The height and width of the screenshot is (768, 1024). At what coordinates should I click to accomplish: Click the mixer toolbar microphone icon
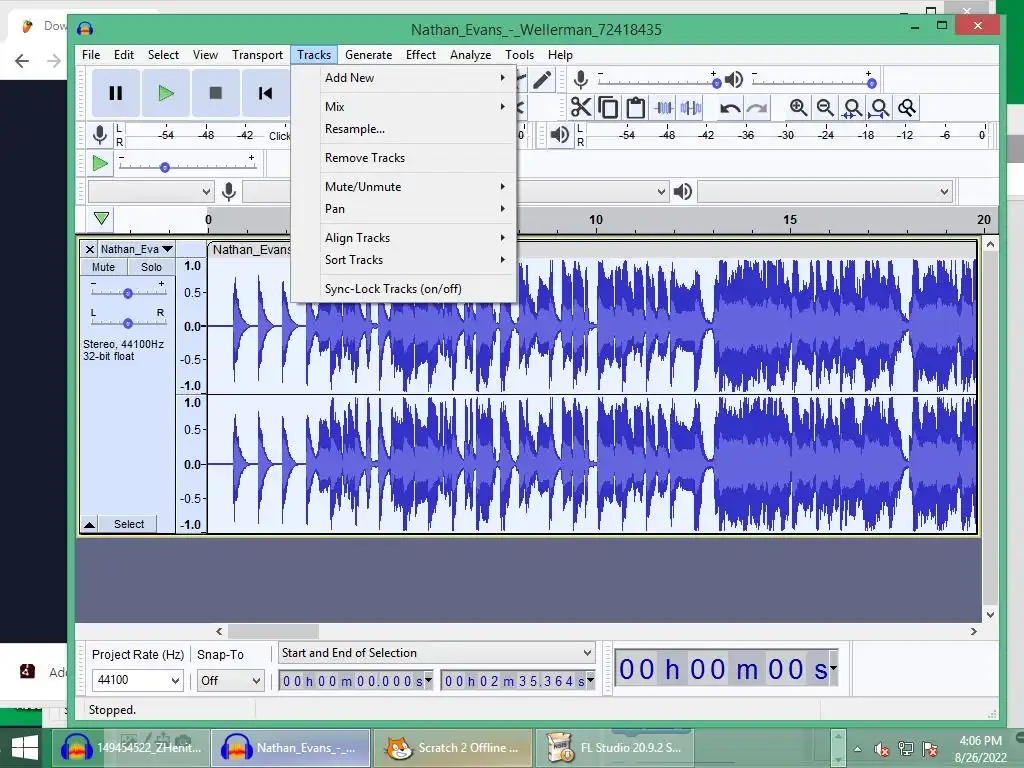tap(581, 80)
